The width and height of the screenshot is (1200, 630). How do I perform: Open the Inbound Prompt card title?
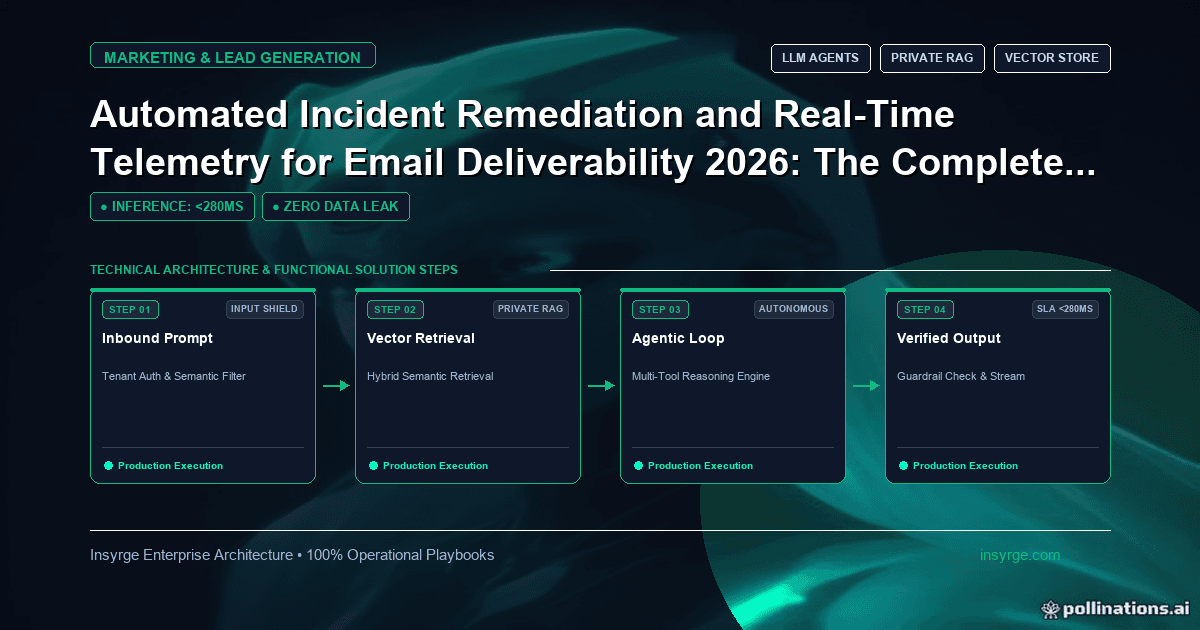coord(157,338)
